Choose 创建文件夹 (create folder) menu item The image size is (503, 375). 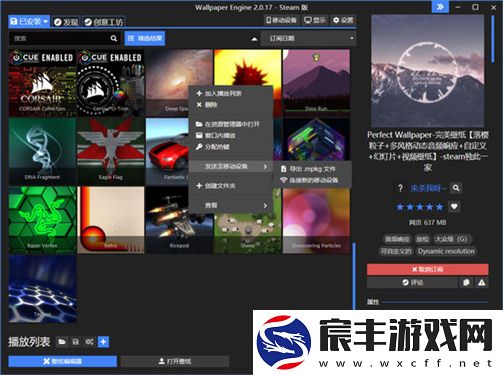(231, 186)
